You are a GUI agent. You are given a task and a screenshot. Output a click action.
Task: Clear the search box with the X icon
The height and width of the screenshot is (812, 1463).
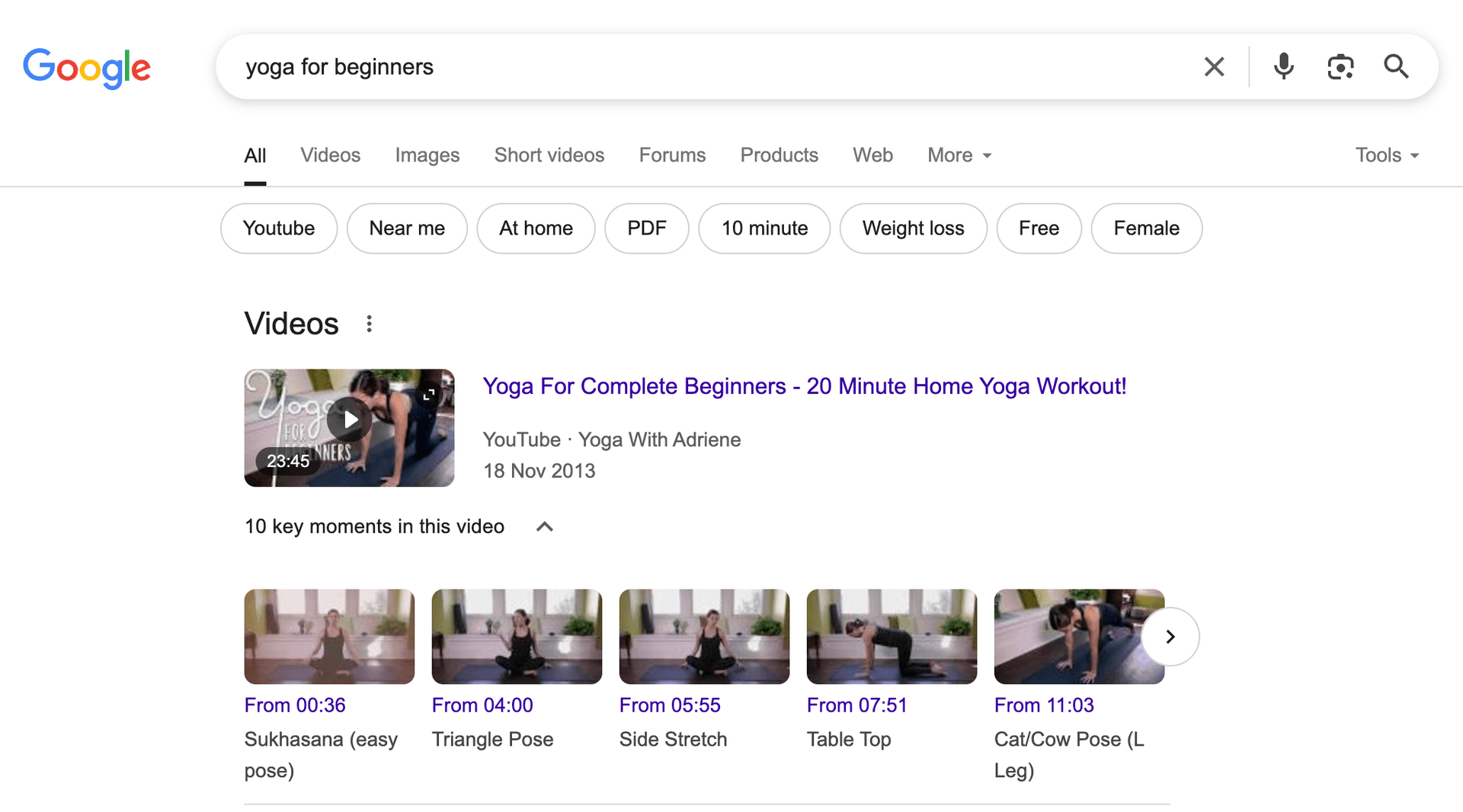(x=1214, y=67)
